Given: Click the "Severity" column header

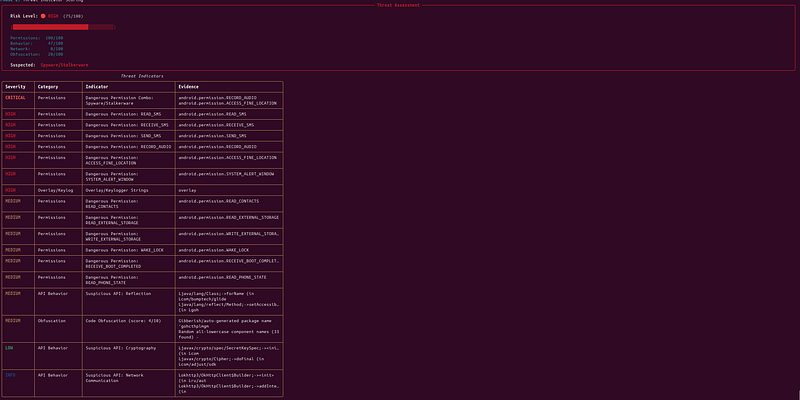Looking at the screenshot, I should click(x=15, y=87).
